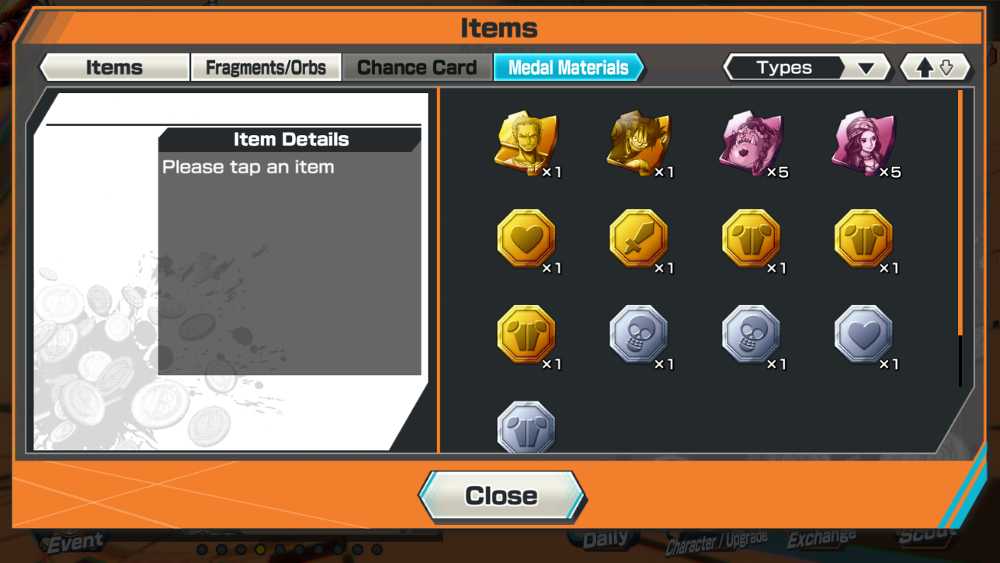1000x563 pixels.
Task: Close the Items window
Action: 501,496
